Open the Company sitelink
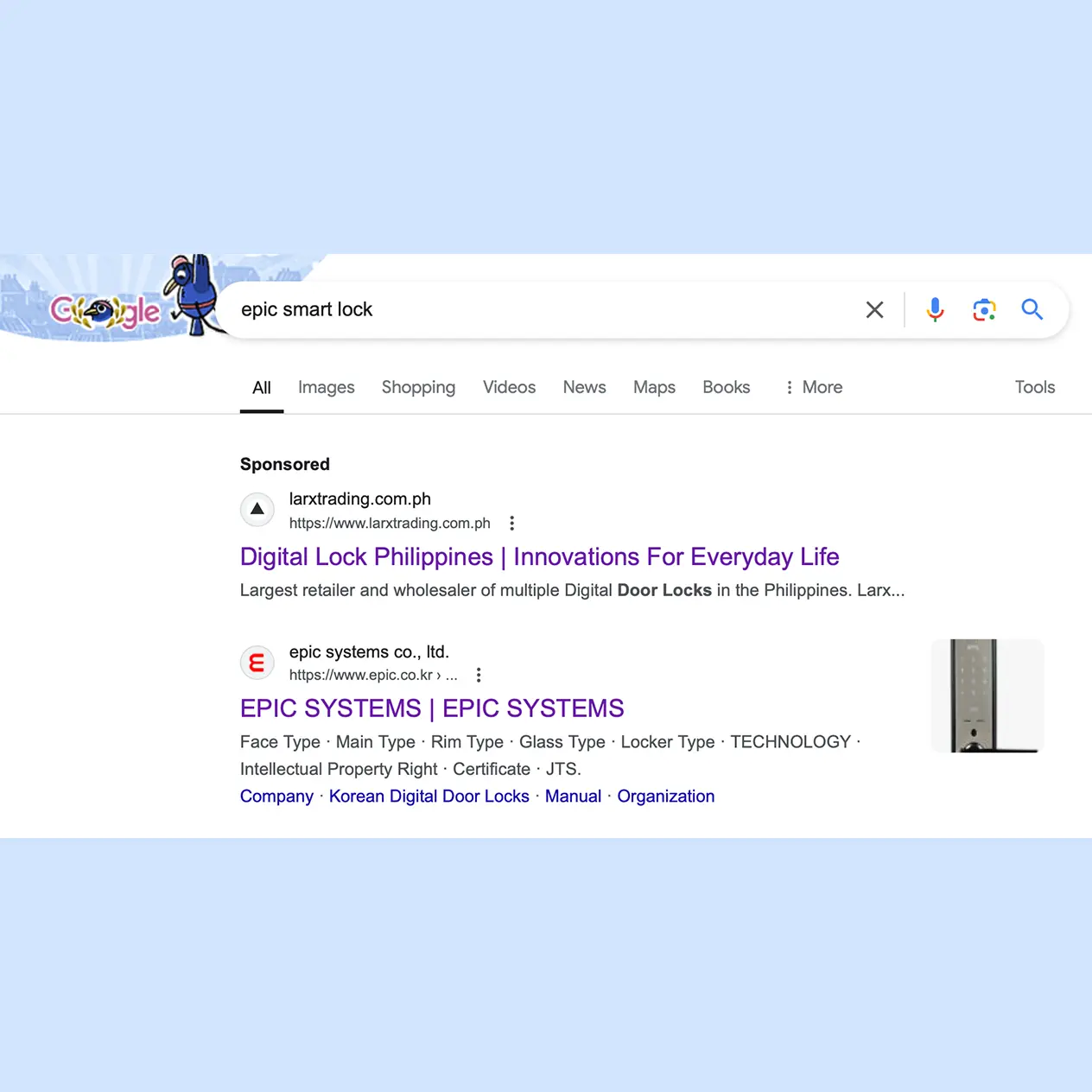Screen dimensions: 1092x1092 coord(276,796)
